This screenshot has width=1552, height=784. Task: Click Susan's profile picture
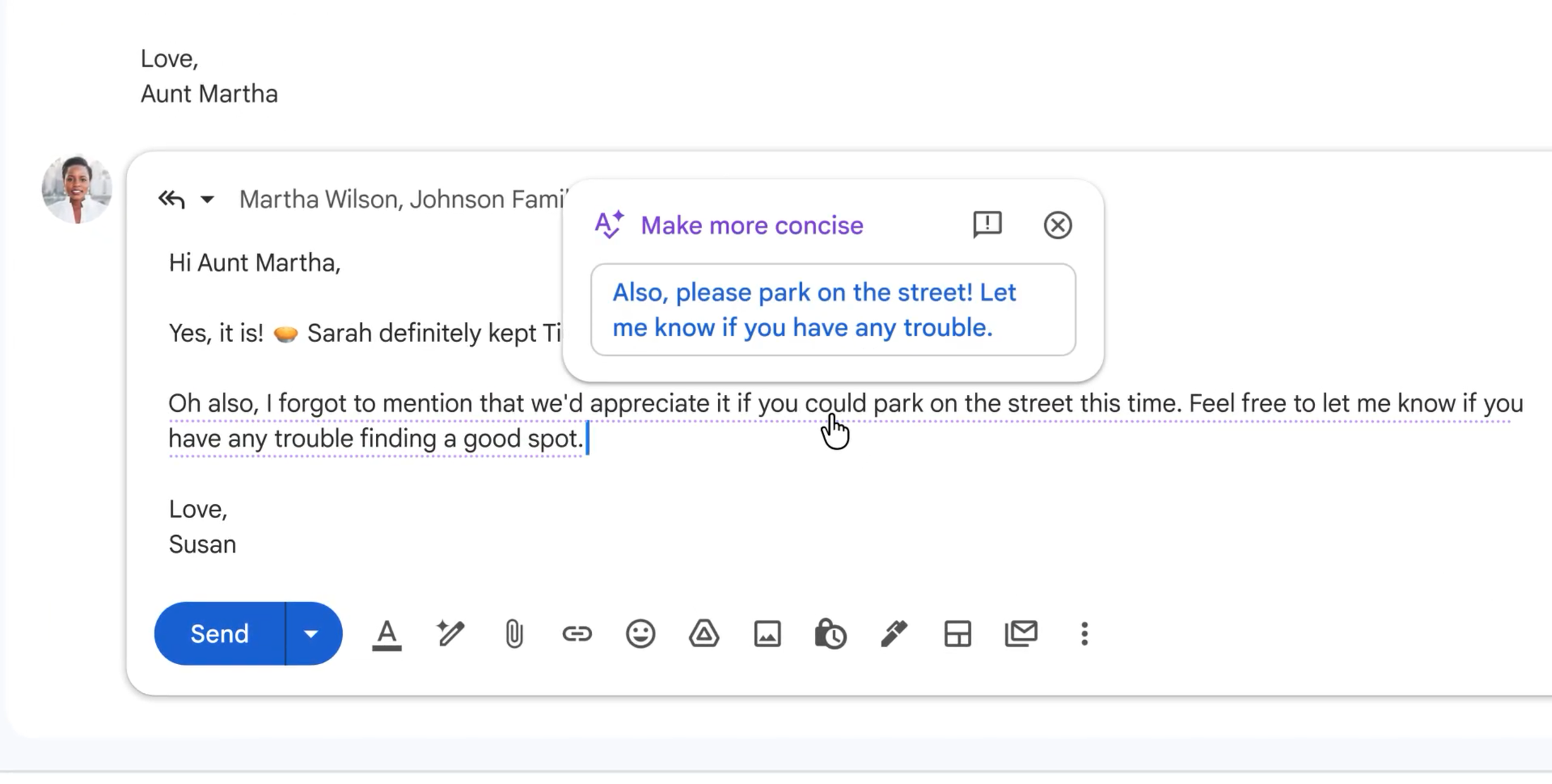point(77,188)
